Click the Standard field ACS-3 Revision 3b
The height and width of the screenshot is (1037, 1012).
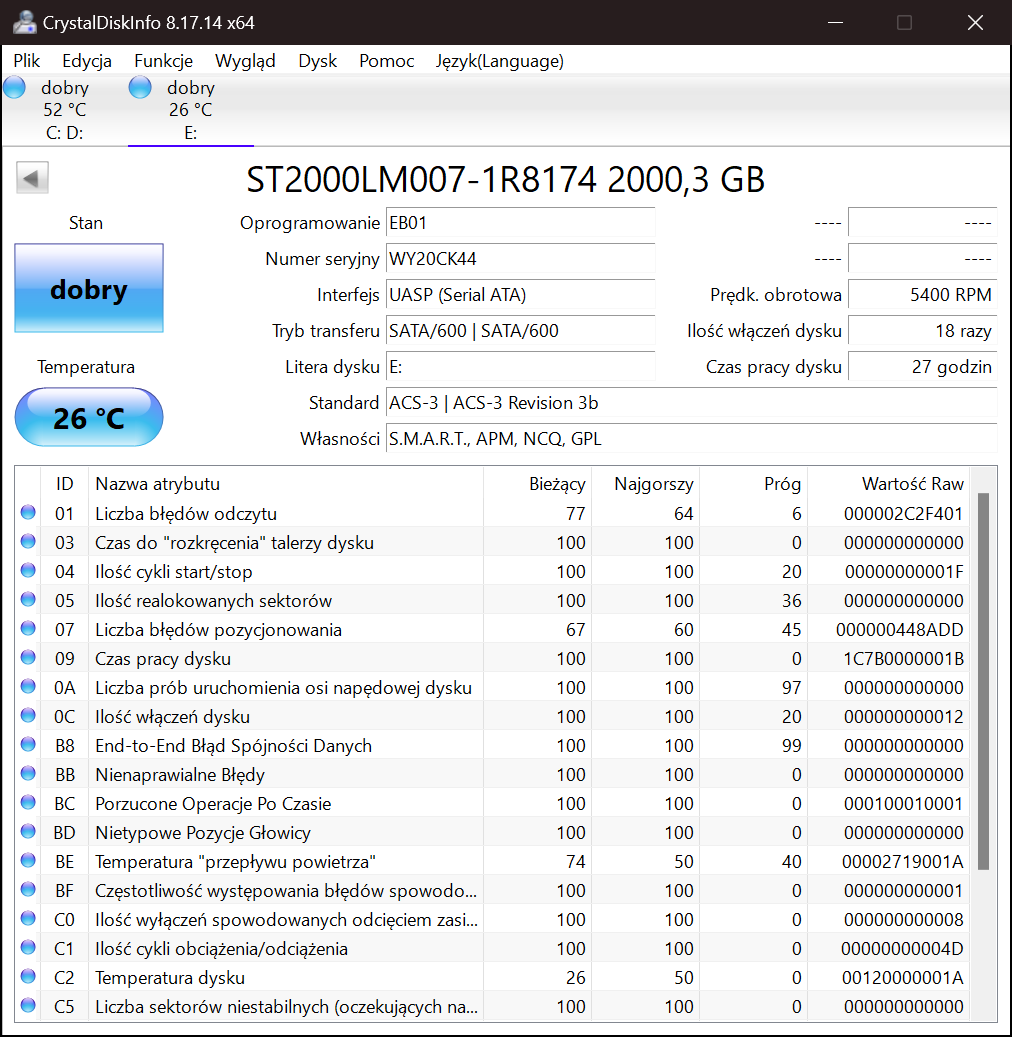(692, 403)
